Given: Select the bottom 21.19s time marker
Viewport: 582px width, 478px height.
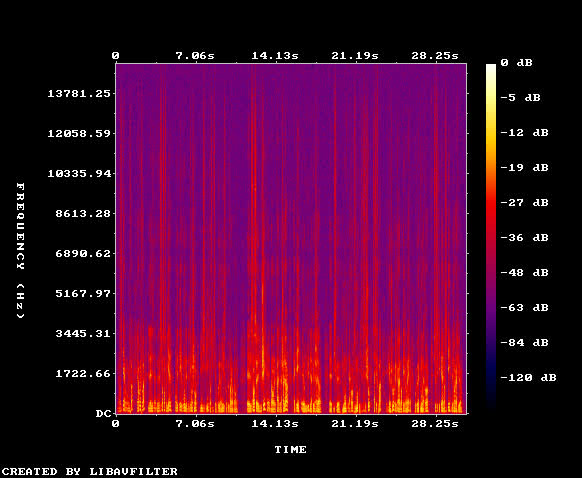Looking at the screenshot, I should (x=355, y=424).
